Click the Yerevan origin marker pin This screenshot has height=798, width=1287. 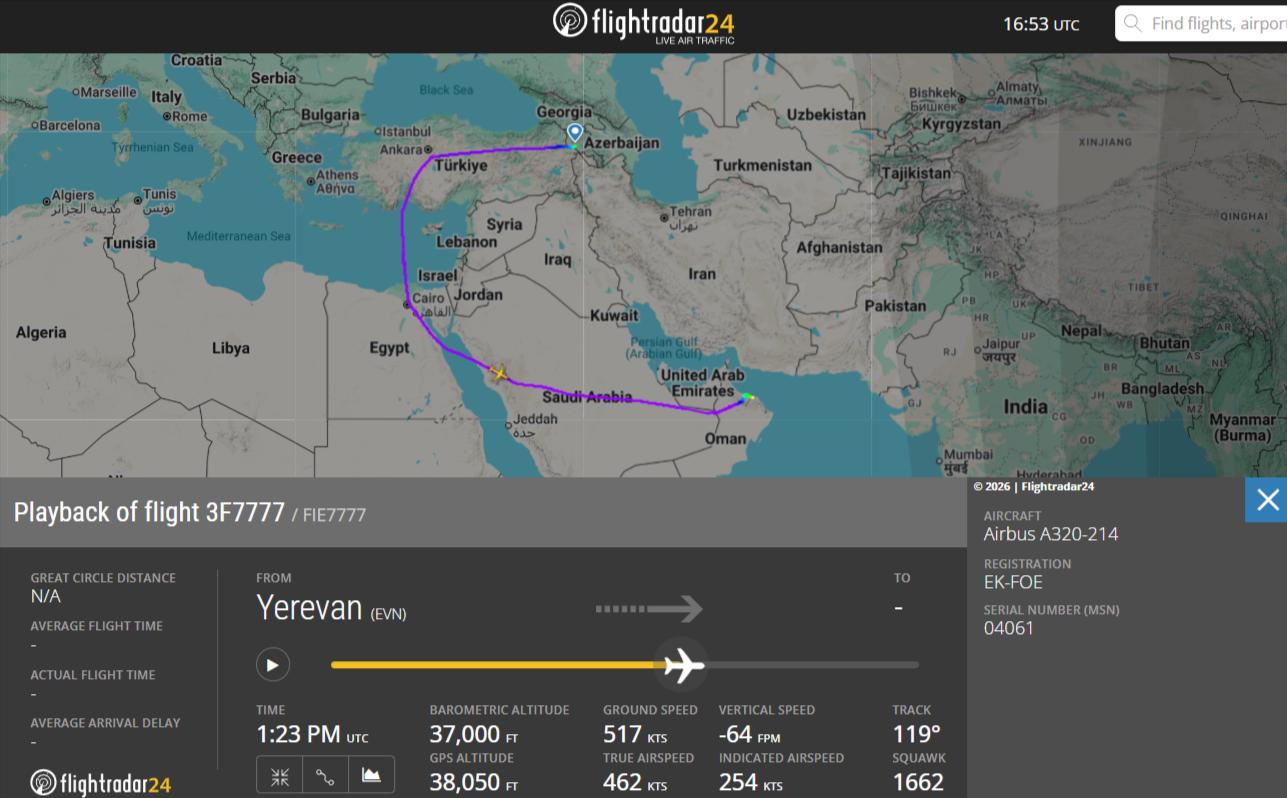(x=574, y=133)
